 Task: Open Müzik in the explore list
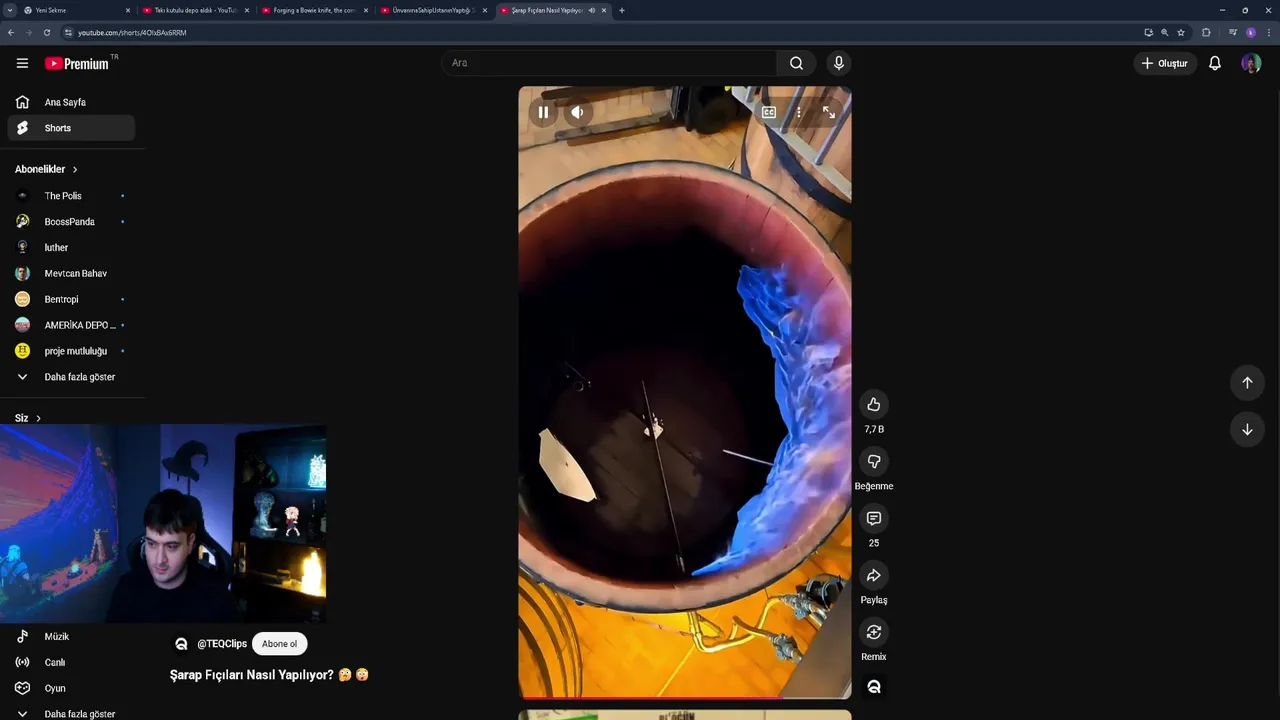tap(71, 636)
